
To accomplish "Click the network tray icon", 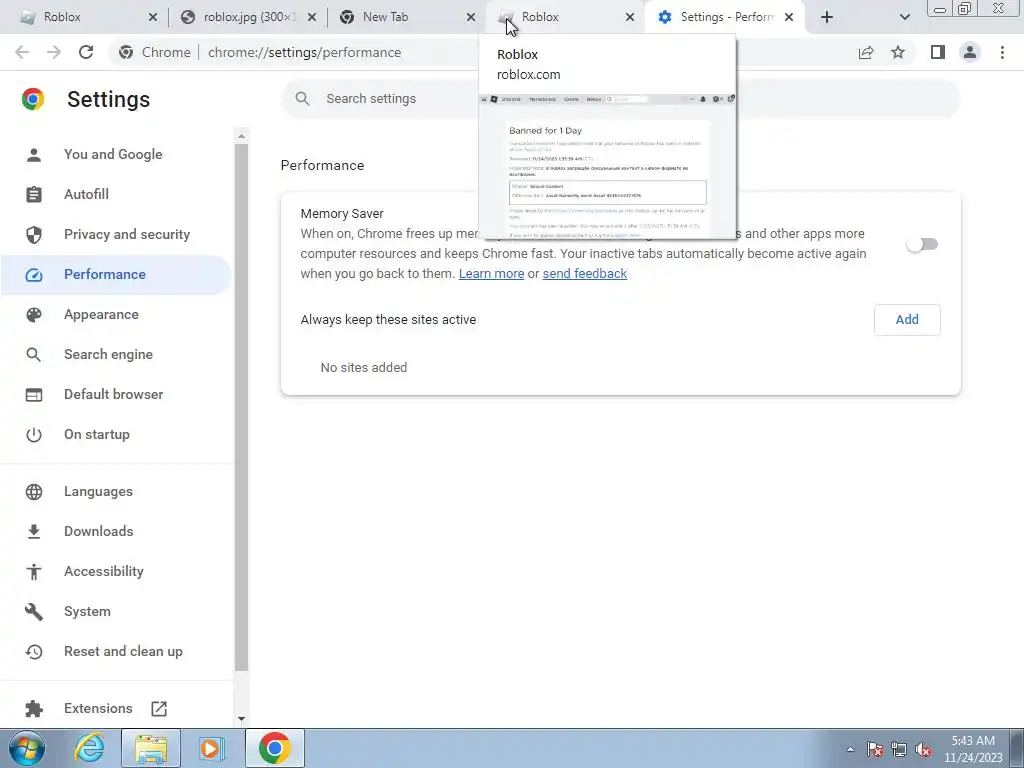I will pyautogui.click(x=899, y=749).
